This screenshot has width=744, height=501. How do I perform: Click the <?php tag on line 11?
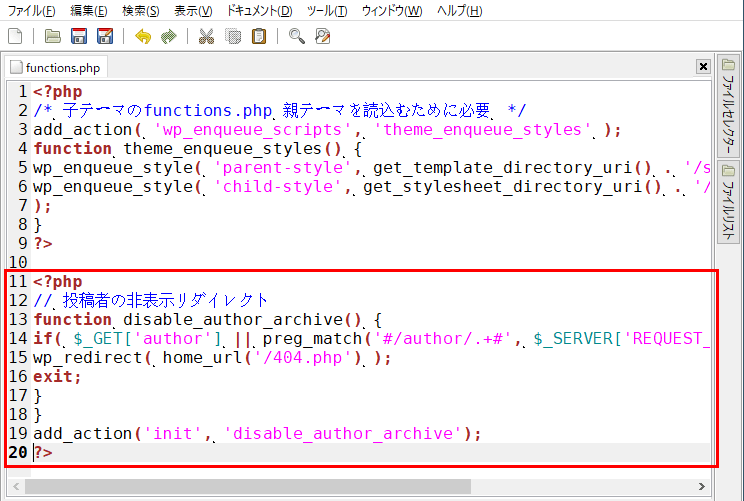coord(57,281)
